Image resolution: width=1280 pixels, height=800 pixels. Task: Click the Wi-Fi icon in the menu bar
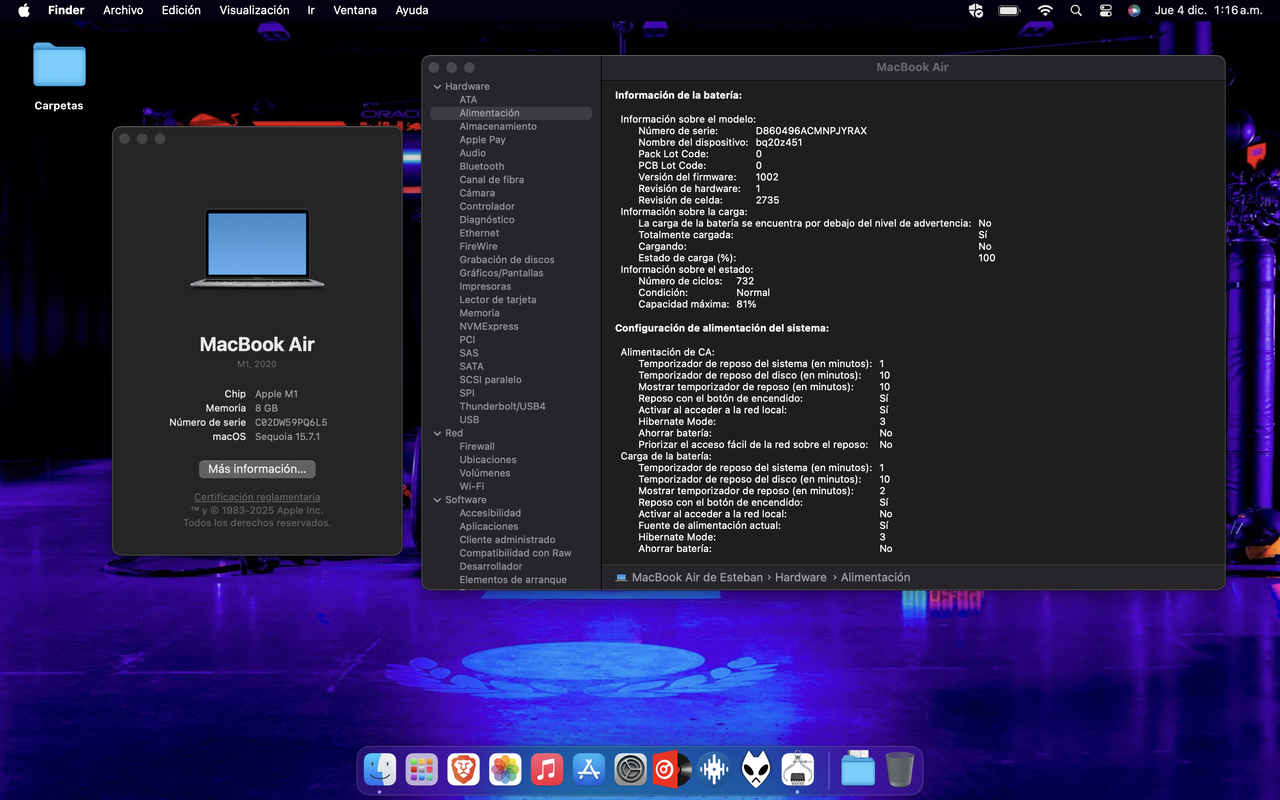point(1044,10)
